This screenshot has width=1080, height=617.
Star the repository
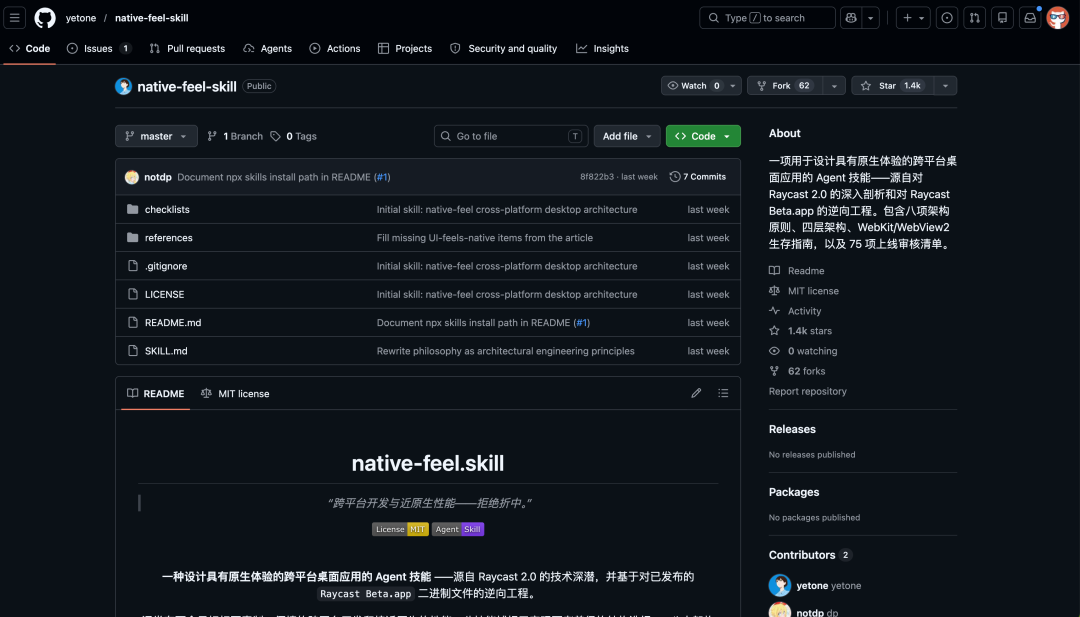click(x=892, y=85)
